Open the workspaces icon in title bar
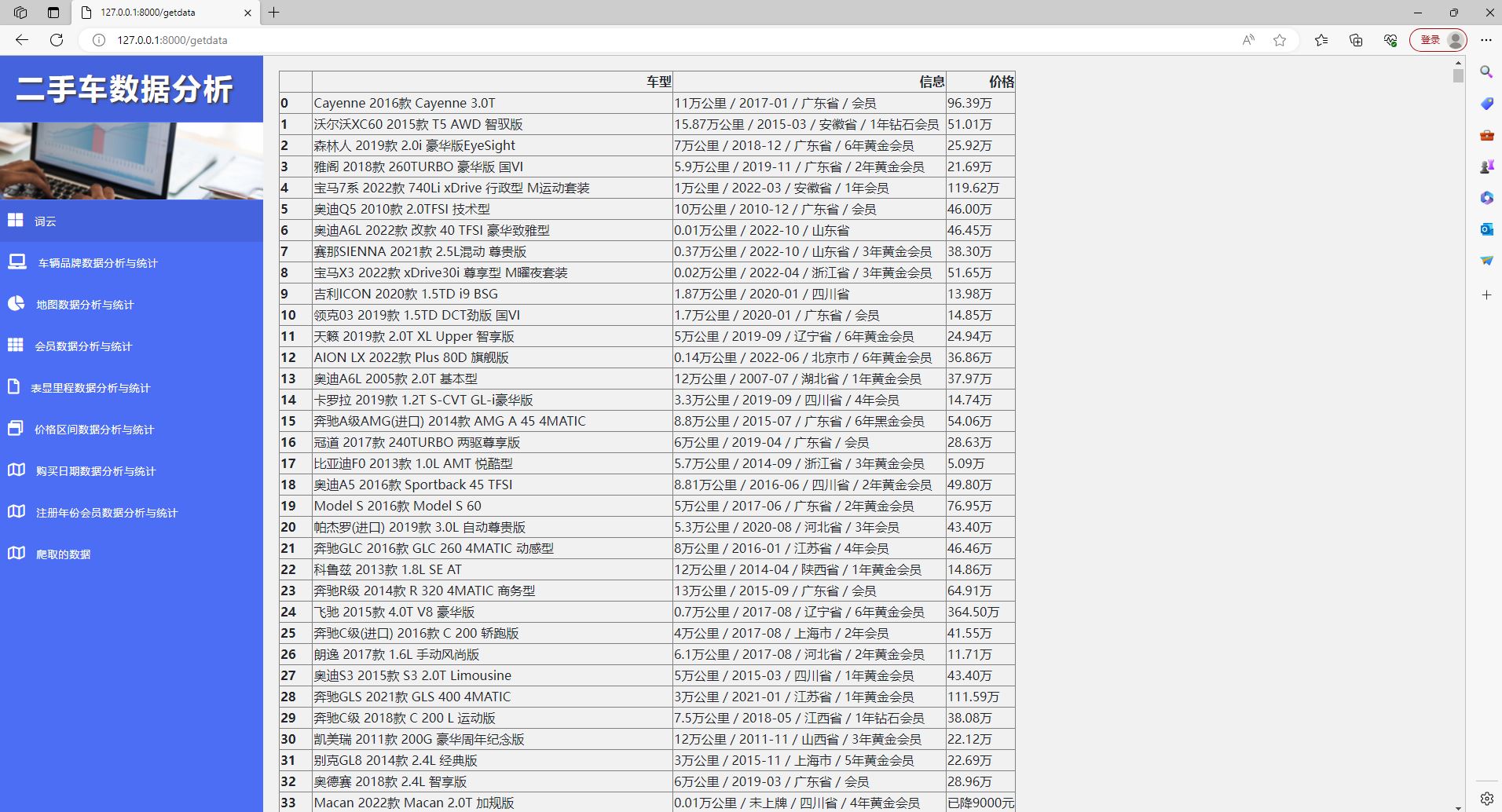The height and width of the screenshot is (812, 1502). 20,13
